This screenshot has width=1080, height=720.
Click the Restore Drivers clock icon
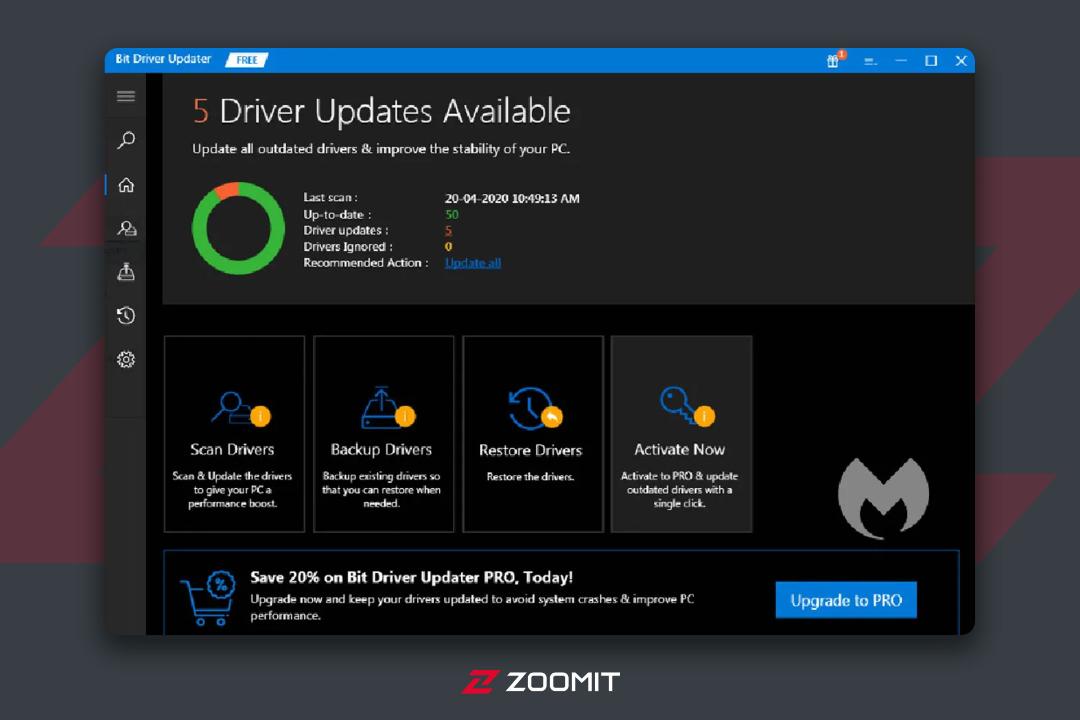coord(535,409)
